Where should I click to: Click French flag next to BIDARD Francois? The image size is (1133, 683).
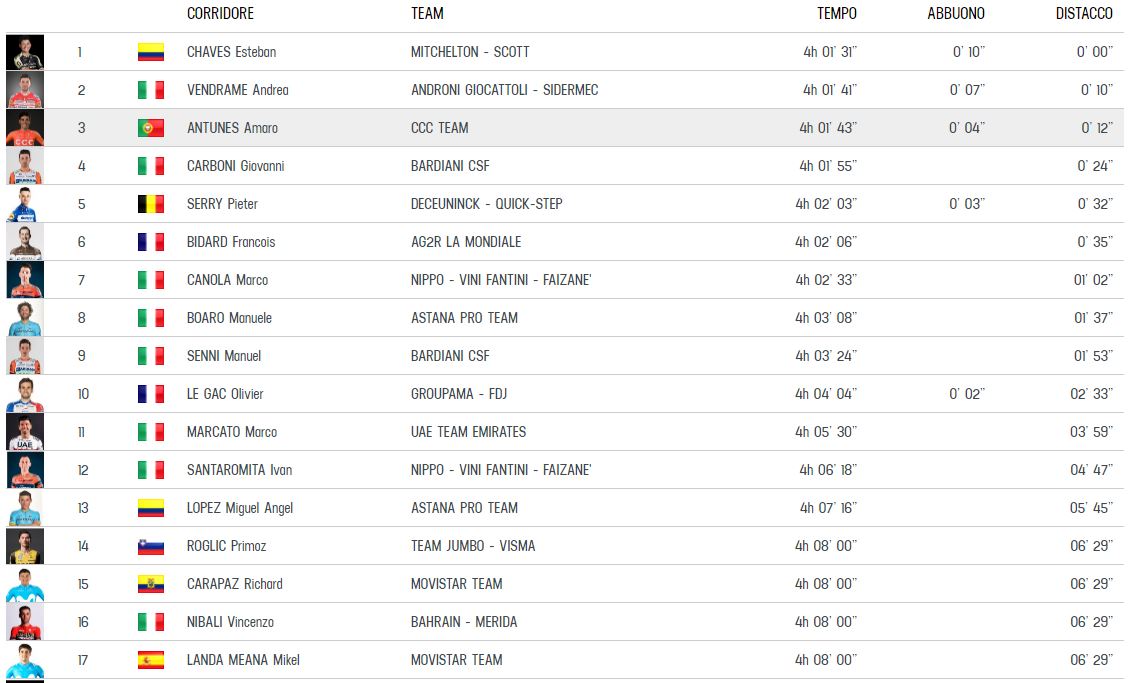(151, 241)
